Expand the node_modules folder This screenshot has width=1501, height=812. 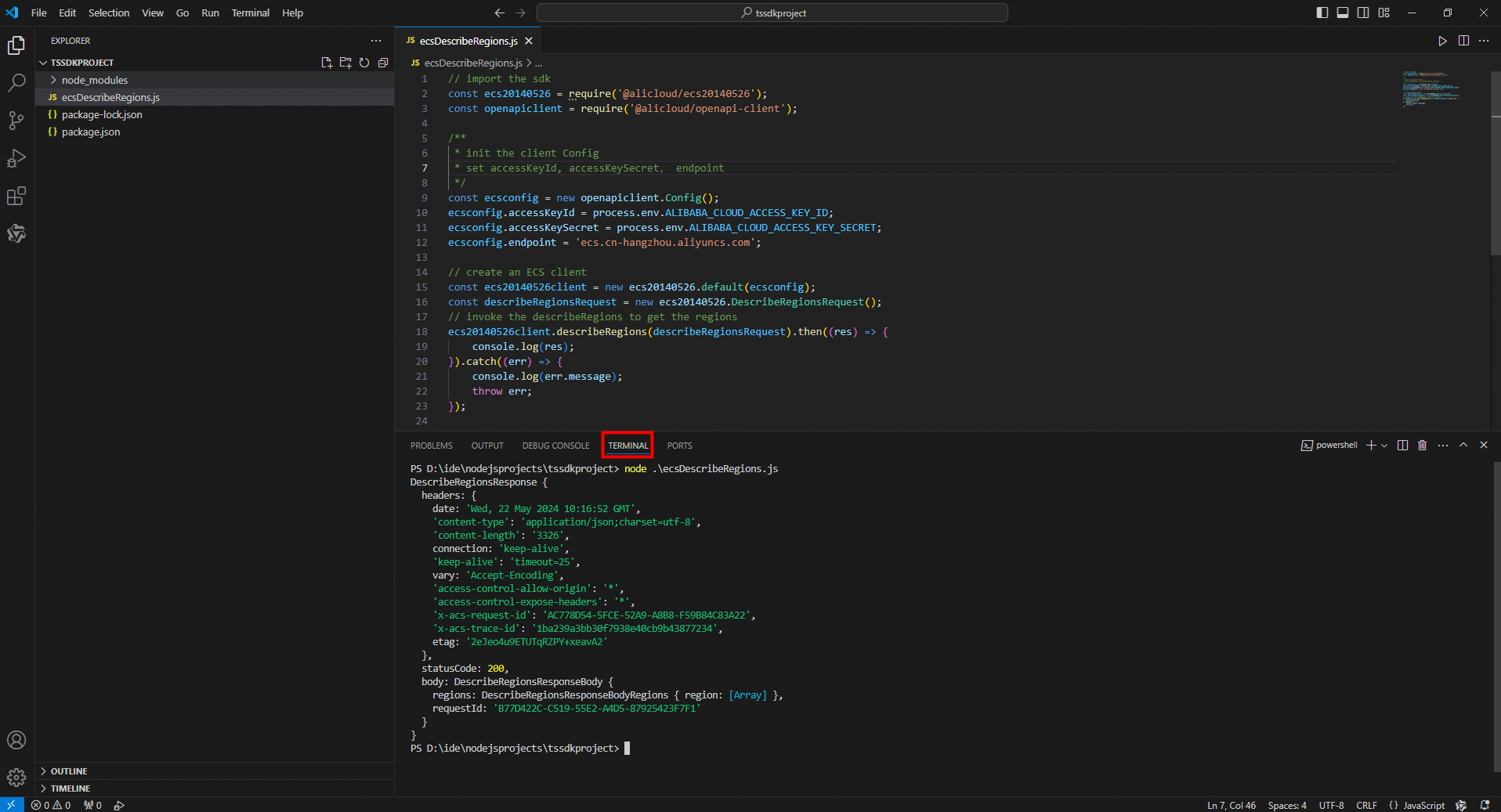pyautogui.click(x=53, y=80)
